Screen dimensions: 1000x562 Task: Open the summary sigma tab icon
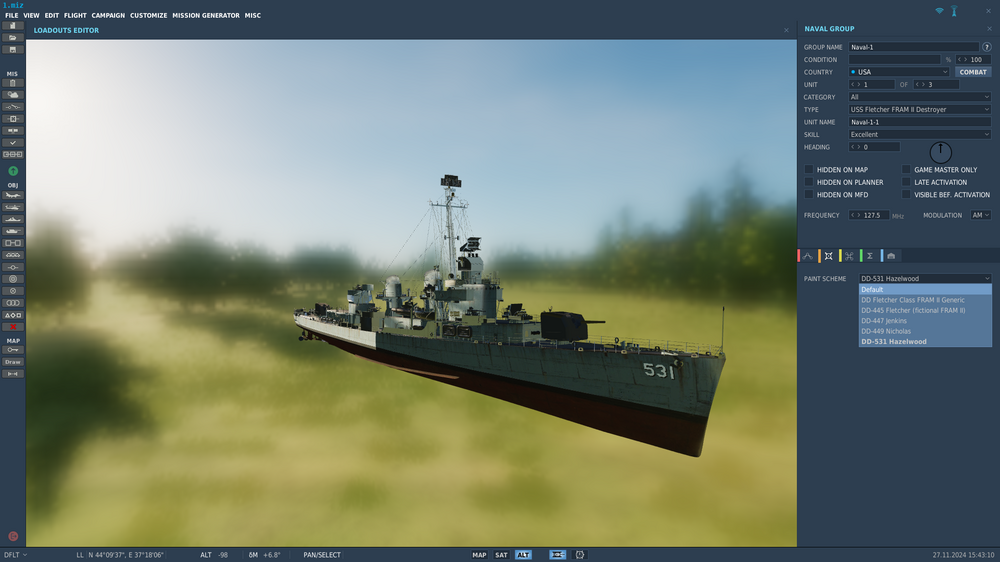click(870, 256)
